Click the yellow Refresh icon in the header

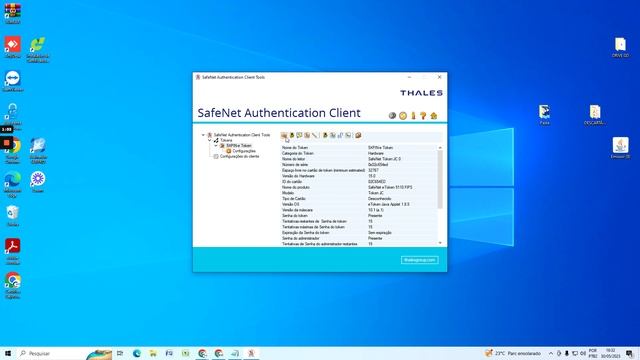tap(403, 116)
